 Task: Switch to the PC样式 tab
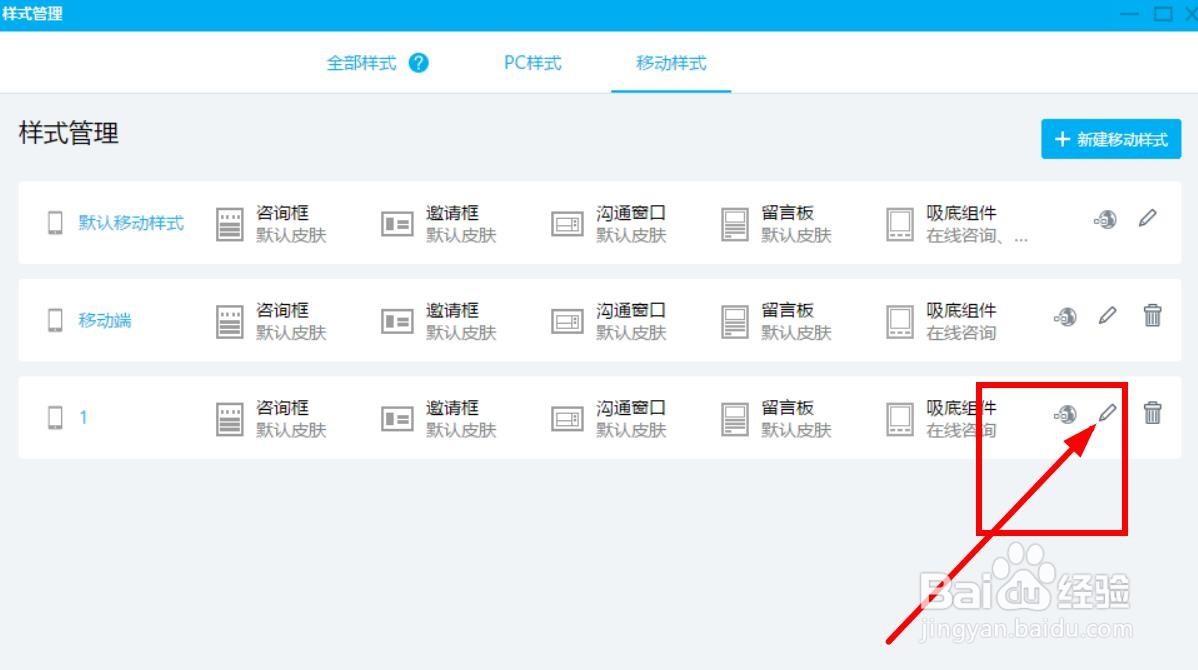coord(531,62)
